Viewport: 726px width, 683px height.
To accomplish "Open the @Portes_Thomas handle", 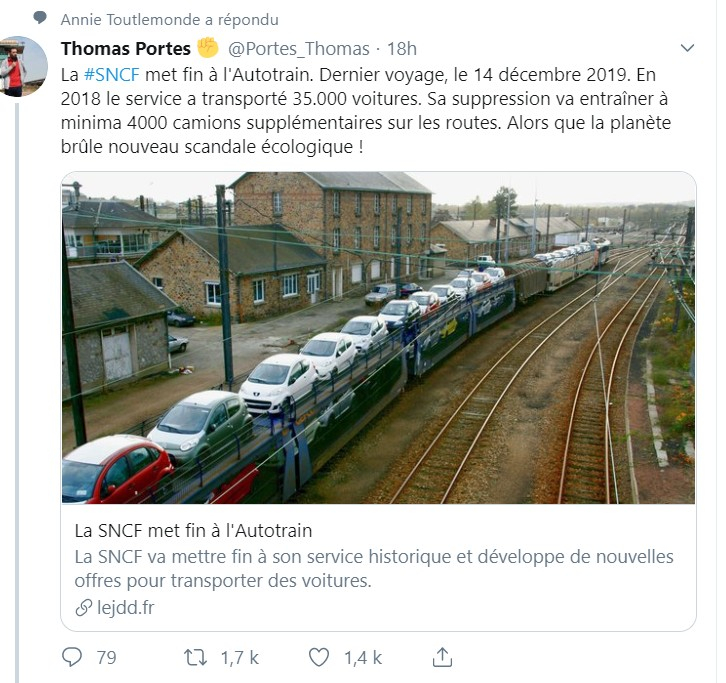I will (x=299, y=49).
